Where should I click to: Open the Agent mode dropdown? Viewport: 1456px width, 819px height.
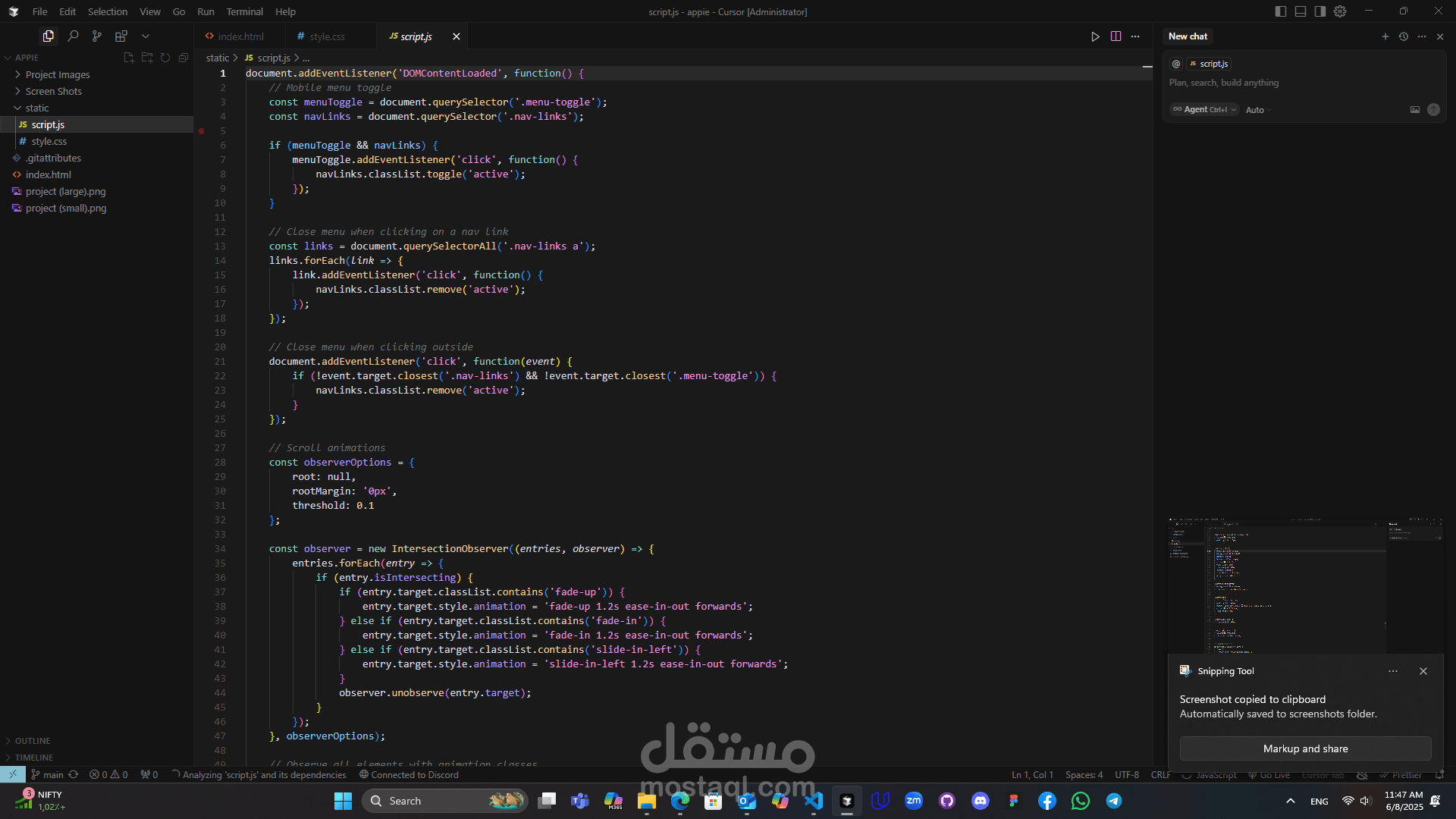tap(1204, 110)
